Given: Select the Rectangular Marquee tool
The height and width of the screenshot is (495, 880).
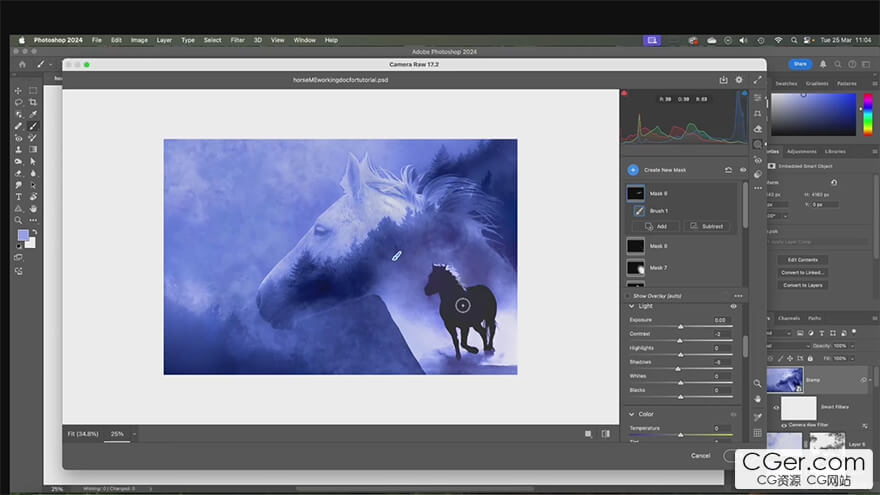Looking at the screenshot, I should coord(33,90).
